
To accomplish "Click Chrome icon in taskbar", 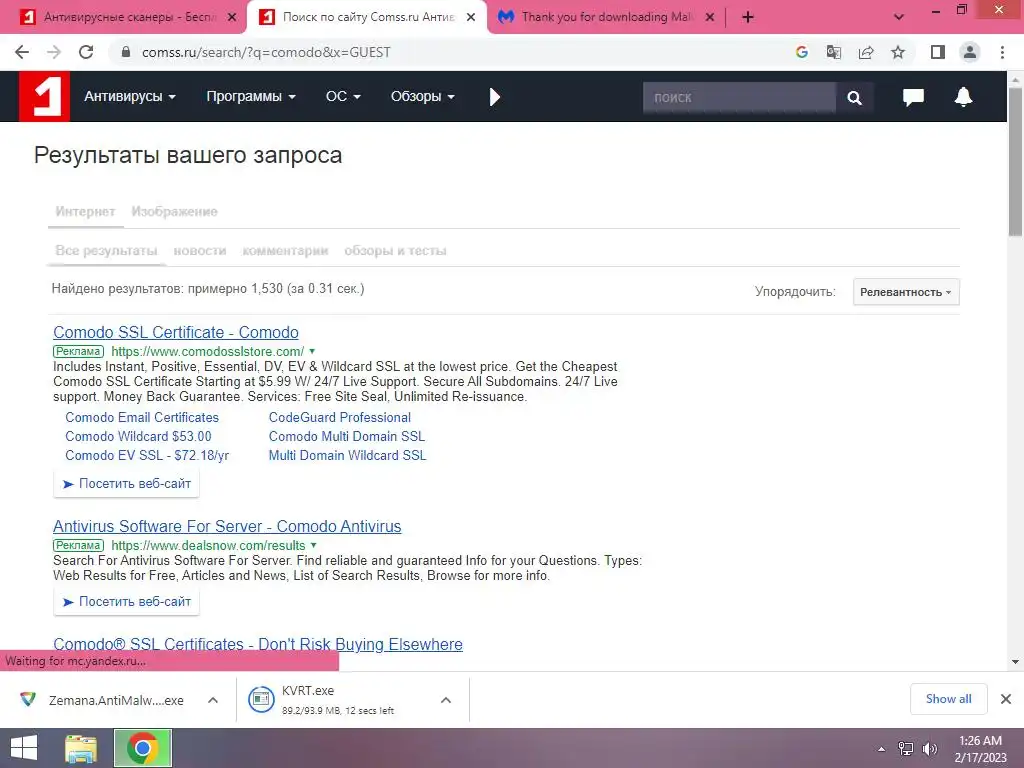I will (143, 748).
